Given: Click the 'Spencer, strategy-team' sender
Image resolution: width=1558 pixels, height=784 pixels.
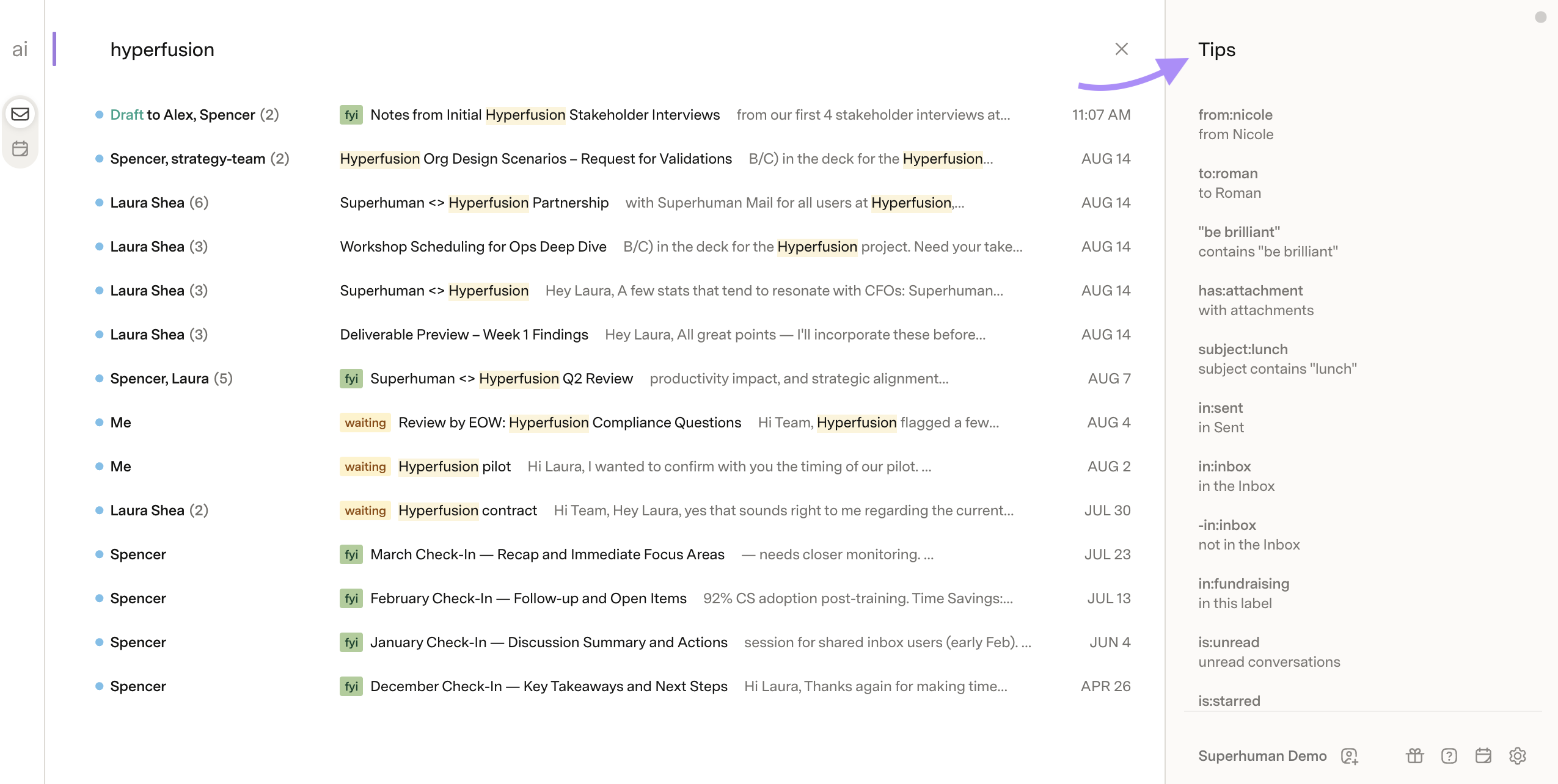Looking at the screenshot, I should [x=200, y=159].
